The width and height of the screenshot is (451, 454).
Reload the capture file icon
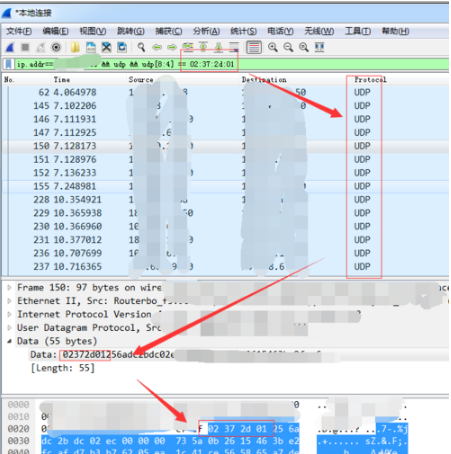[122, 47]
